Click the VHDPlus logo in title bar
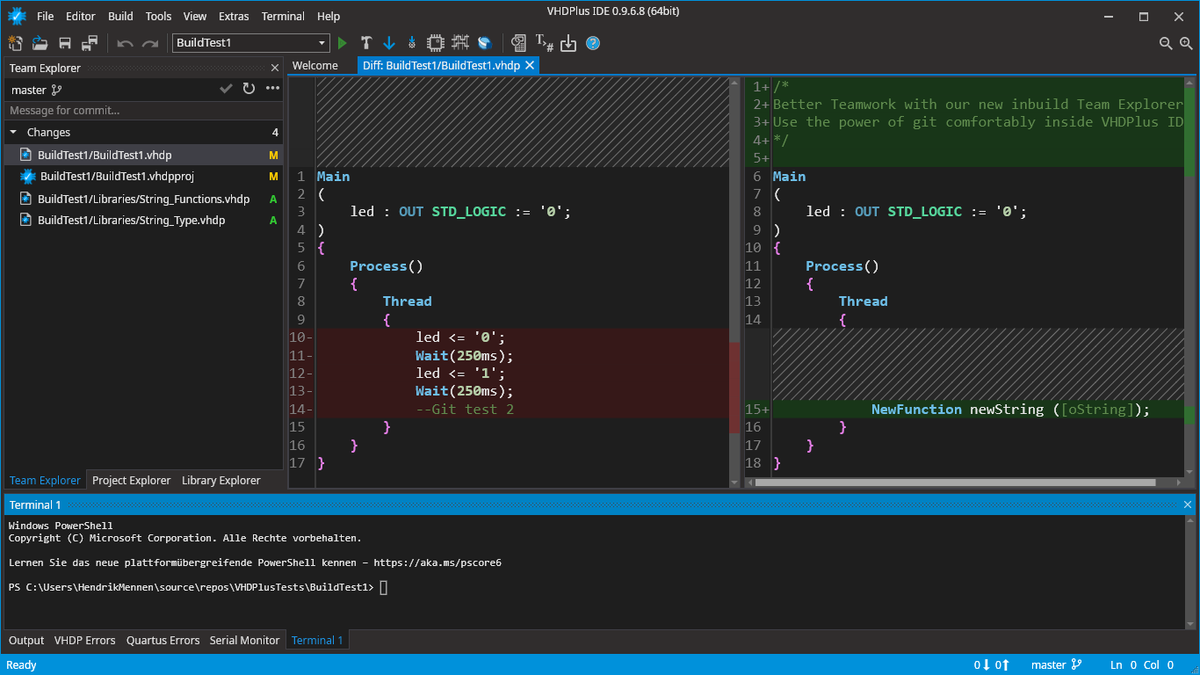The width and height of the screenshot is (1200, 675). tap(16, 16)
